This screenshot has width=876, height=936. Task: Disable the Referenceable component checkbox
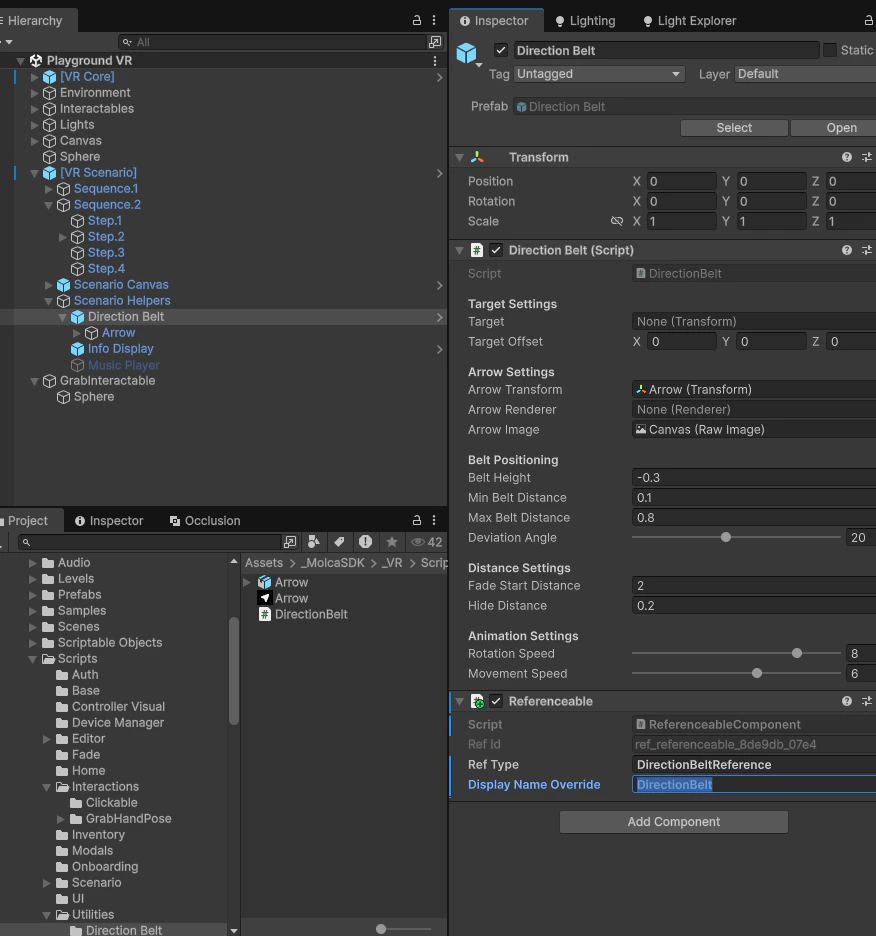pyautogui.click(x=496, y=701)
